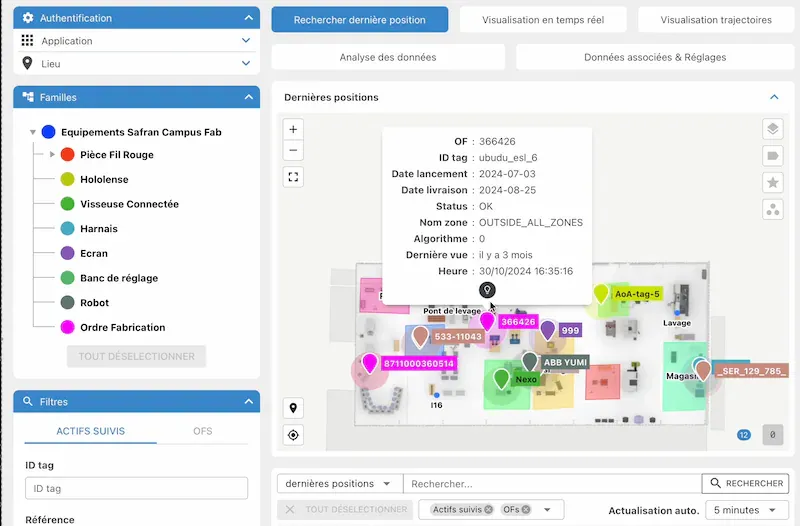
Task: Click TOUT DÉSELECTIONNER under Familles
Action: coord(136,356)
